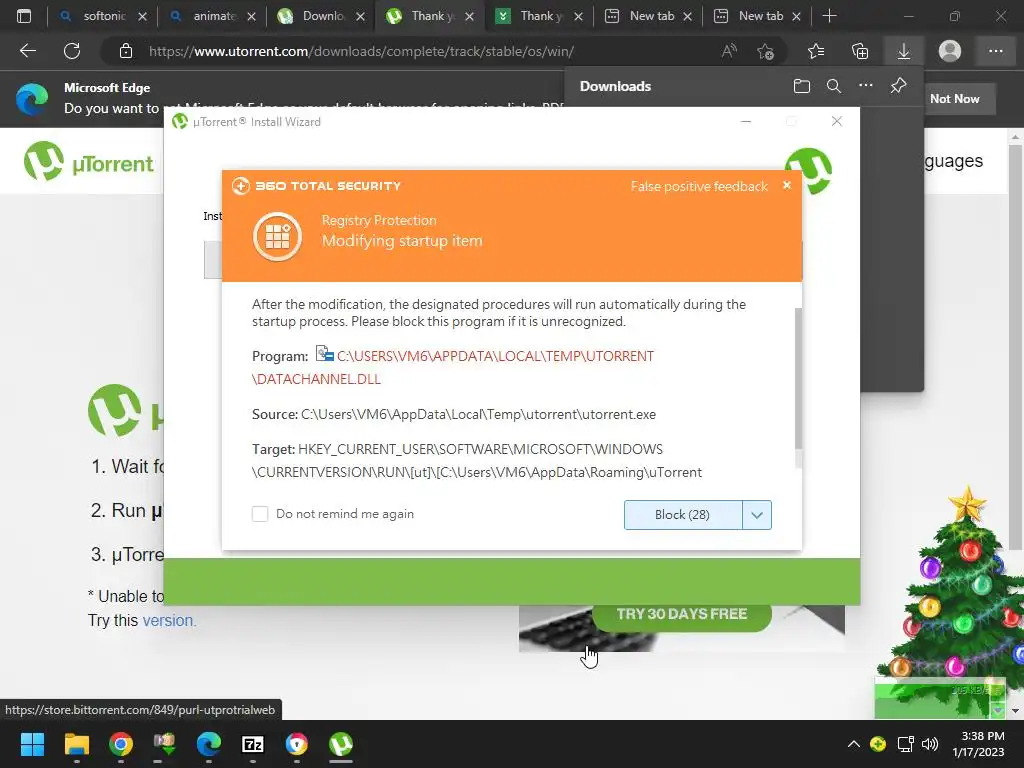Open clock showing 3:38 PM
The image size is (1024, 768).
pyautogui.click(x=978, y=744)
